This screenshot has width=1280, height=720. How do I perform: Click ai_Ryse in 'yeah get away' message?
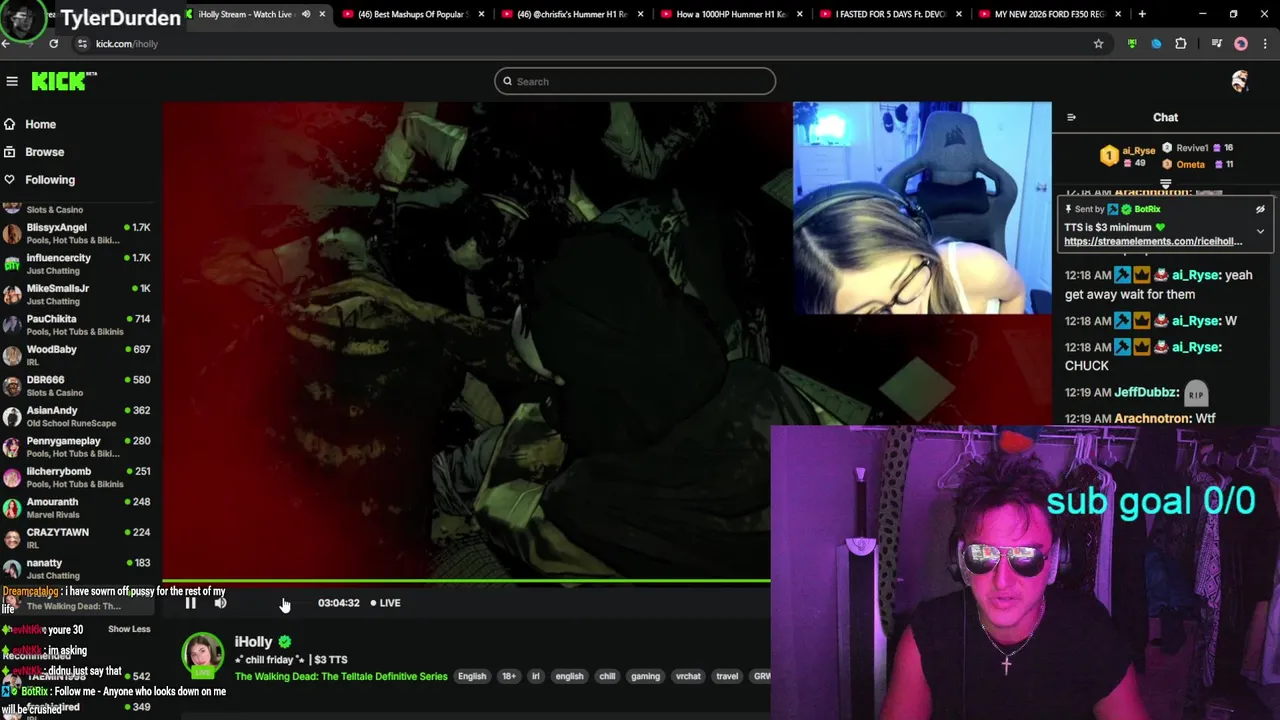pos(1195,275)
